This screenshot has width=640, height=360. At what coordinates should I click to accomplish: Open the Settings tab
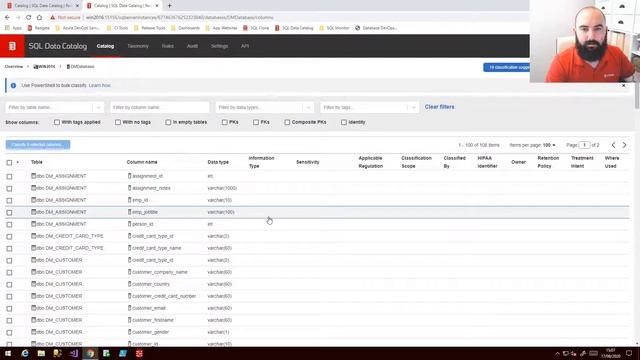220,46
